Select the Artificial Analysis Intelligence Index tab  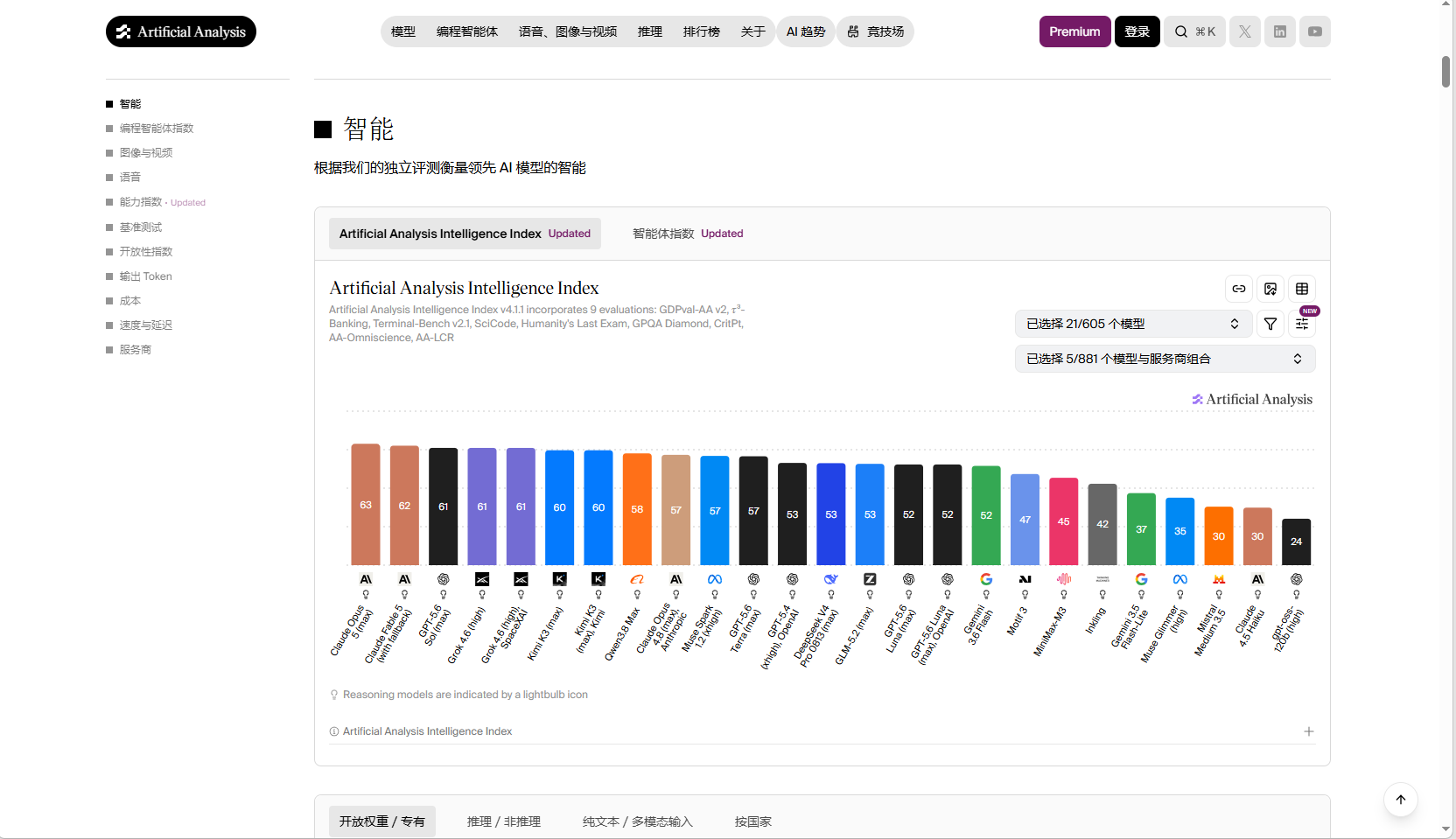(x=465, y=234)
